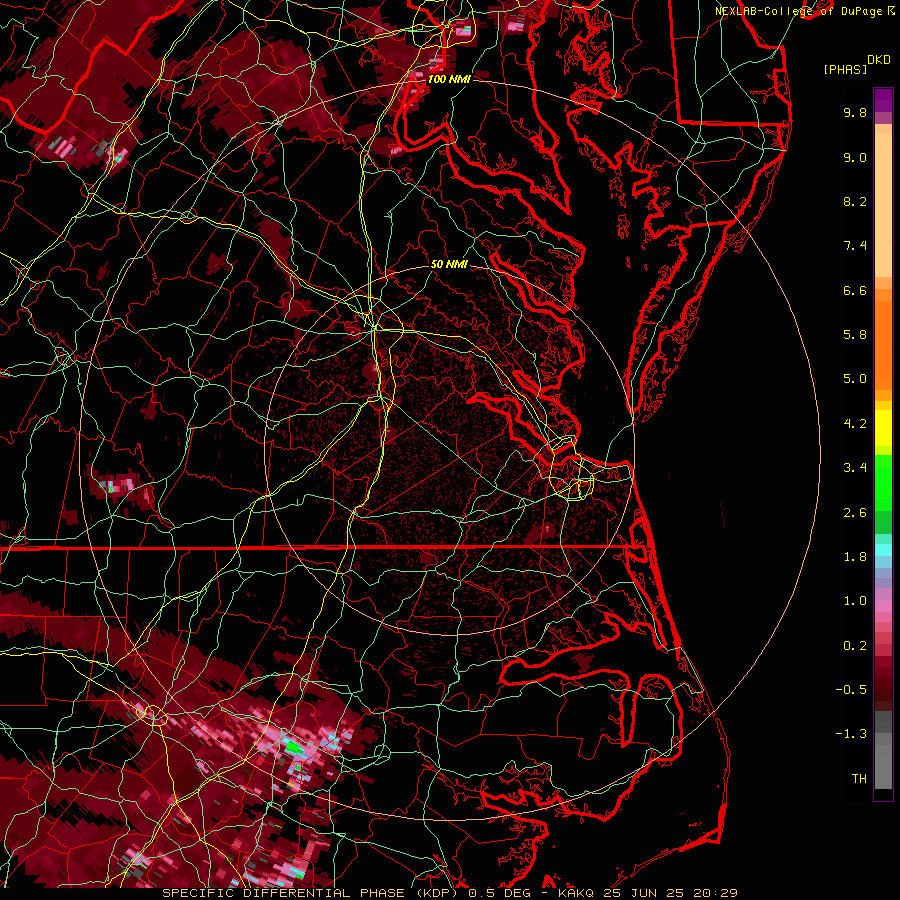
Task: Click the -0.5 color scale value
Action: click(x=851, y=690)
